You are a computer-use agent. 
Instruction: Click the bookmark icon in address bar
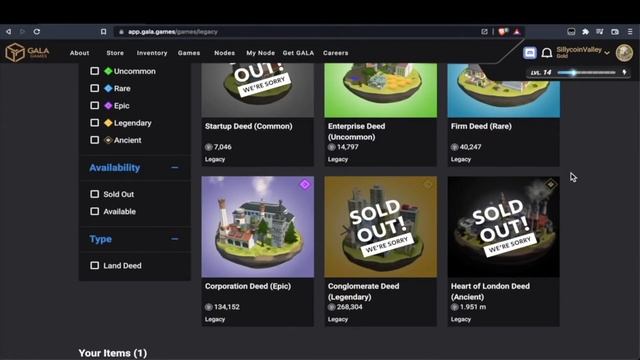click(x=103, y=31)
